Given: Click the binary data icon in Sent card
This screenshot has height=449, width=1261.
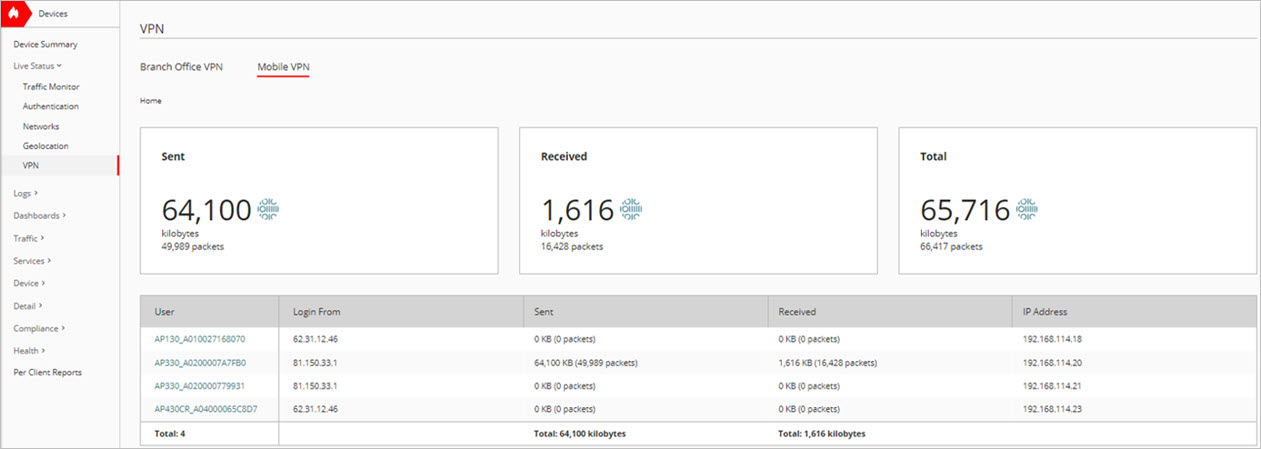Looking at the screenshot, I should point(269,209).
